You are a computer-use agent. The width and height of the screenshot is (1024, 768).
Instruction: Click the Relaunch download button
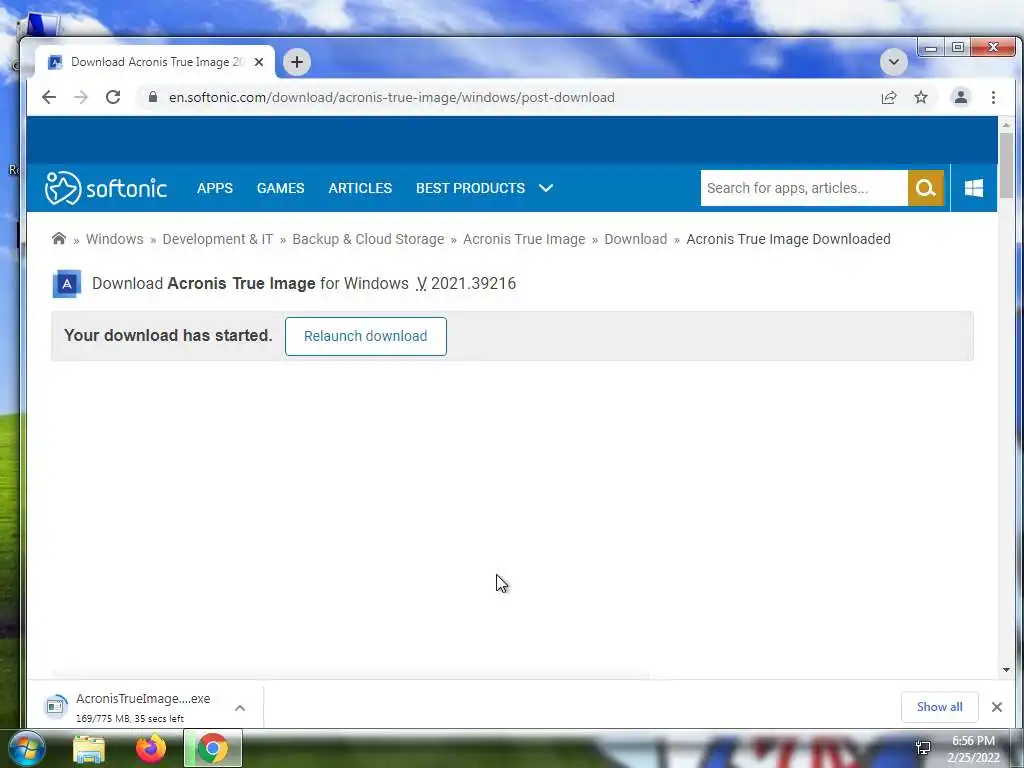point(366,336)
